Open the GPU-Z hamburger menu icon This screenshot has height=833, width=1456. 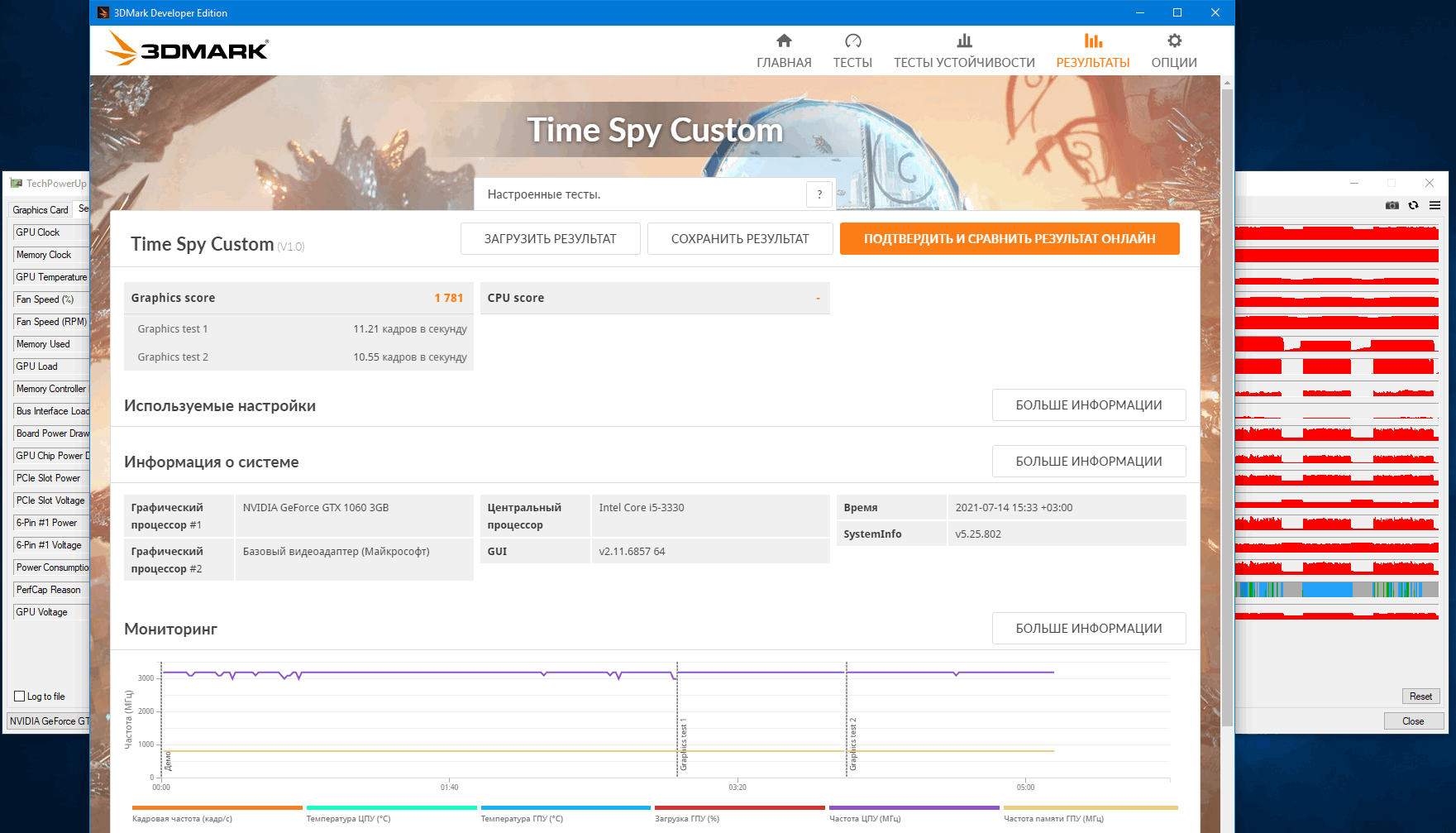tap(1435, 205)
